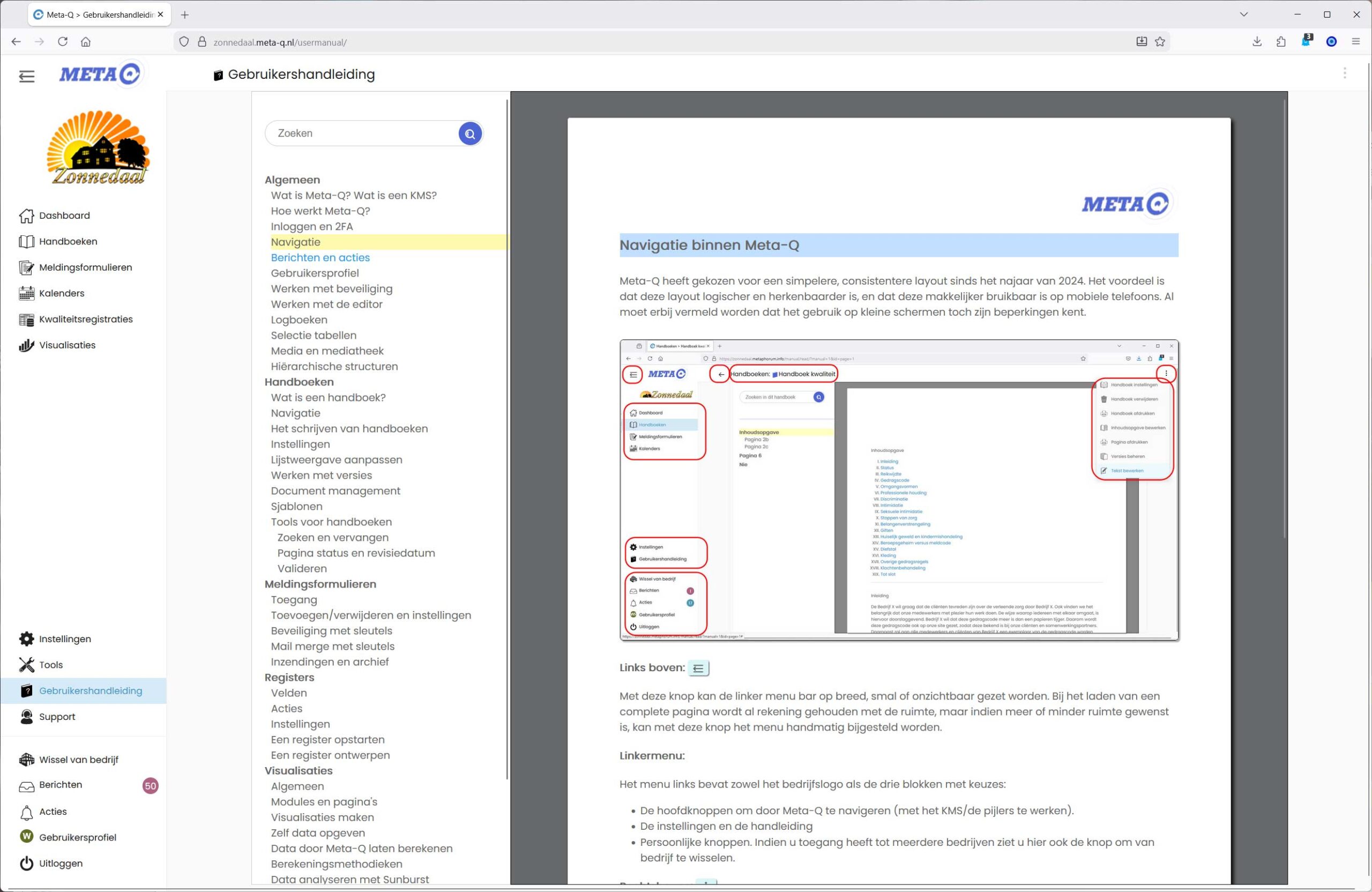Image resolution: width=1372 pixels, height=892 pixels.
Task: Open browser tab list dropdown chevron
Action: [x=1243, y=14]
